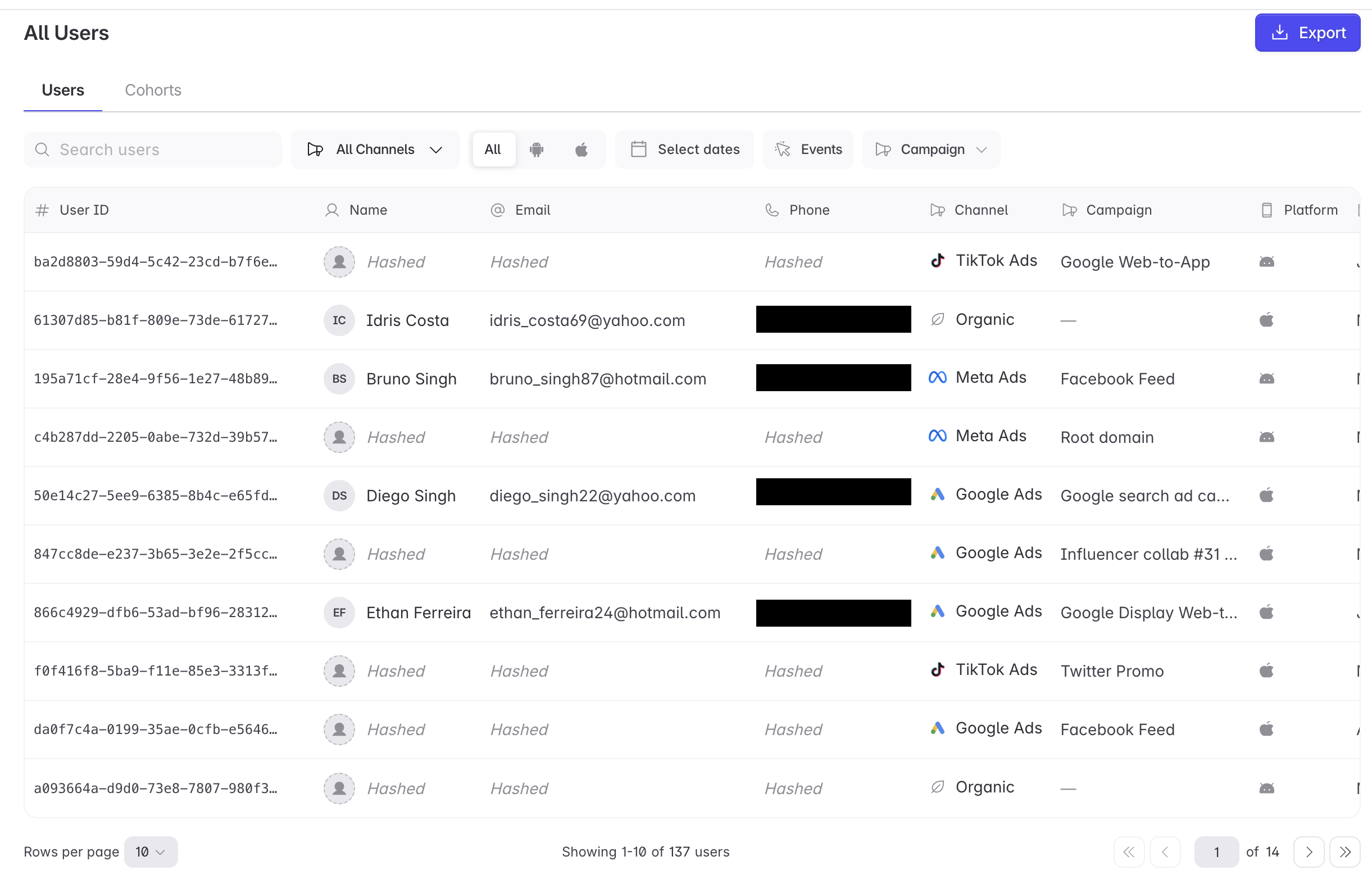Click Meta icon in Bruno Singh row
This screenshot has width=1372, height=879.
(x=937, y=378)
